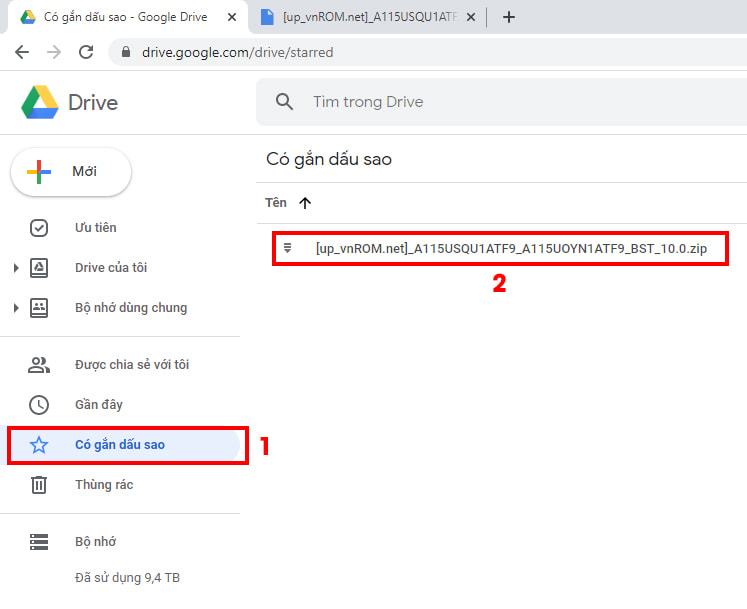Viewport: 747px width, 609px height.
Task: Focus the 'Tìm trong Drive' search field
Action: pyautogui.click(x=501, y=102)
